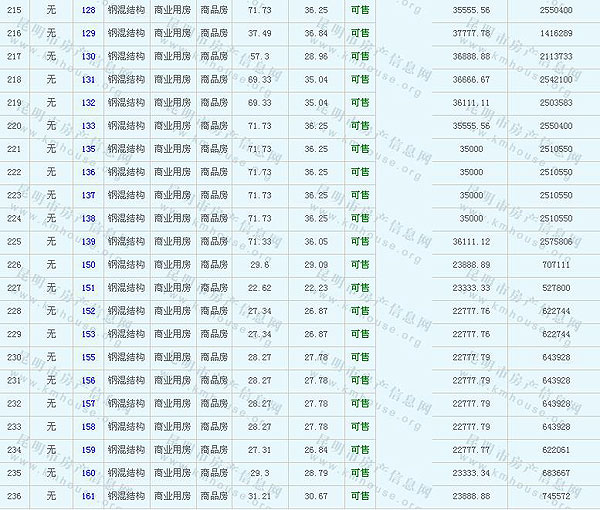Click the unit 139 link
Screen dimensions: 600x510
88,242
